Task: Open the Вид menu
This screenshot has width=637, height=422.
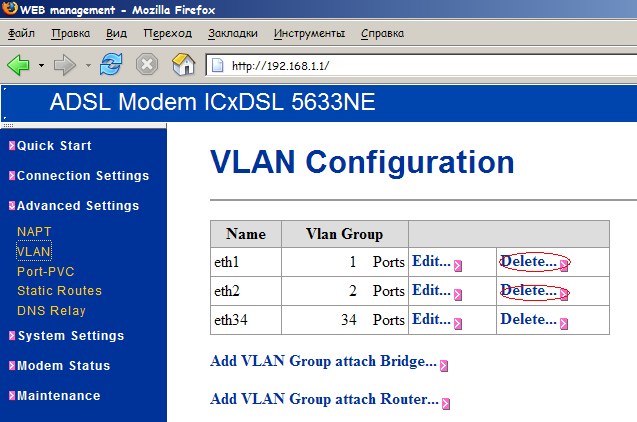Action: 116,33
